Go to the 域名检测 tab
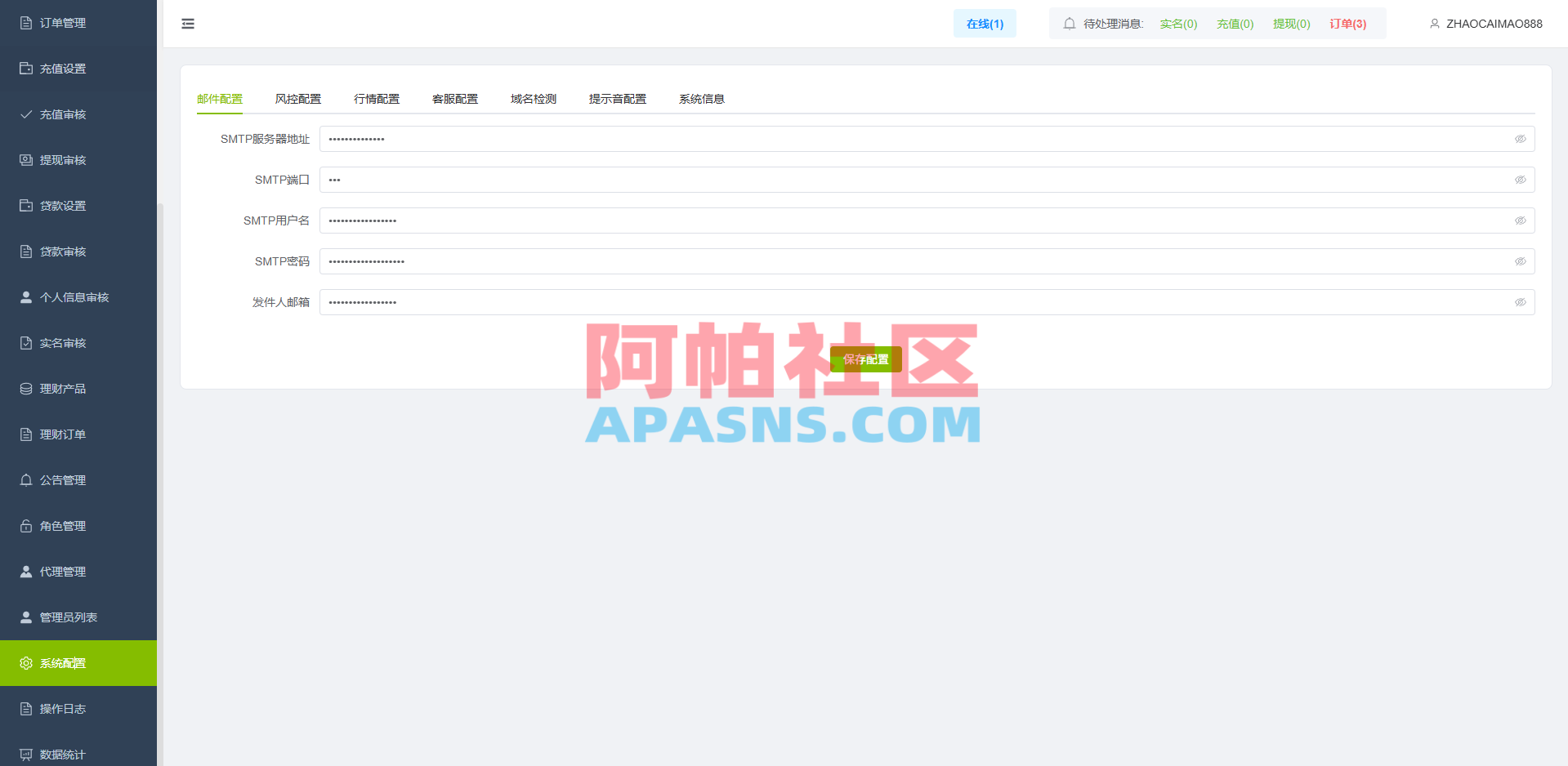Image resolution: width=1568 pixels, height=766 pixels. point(534,99)
